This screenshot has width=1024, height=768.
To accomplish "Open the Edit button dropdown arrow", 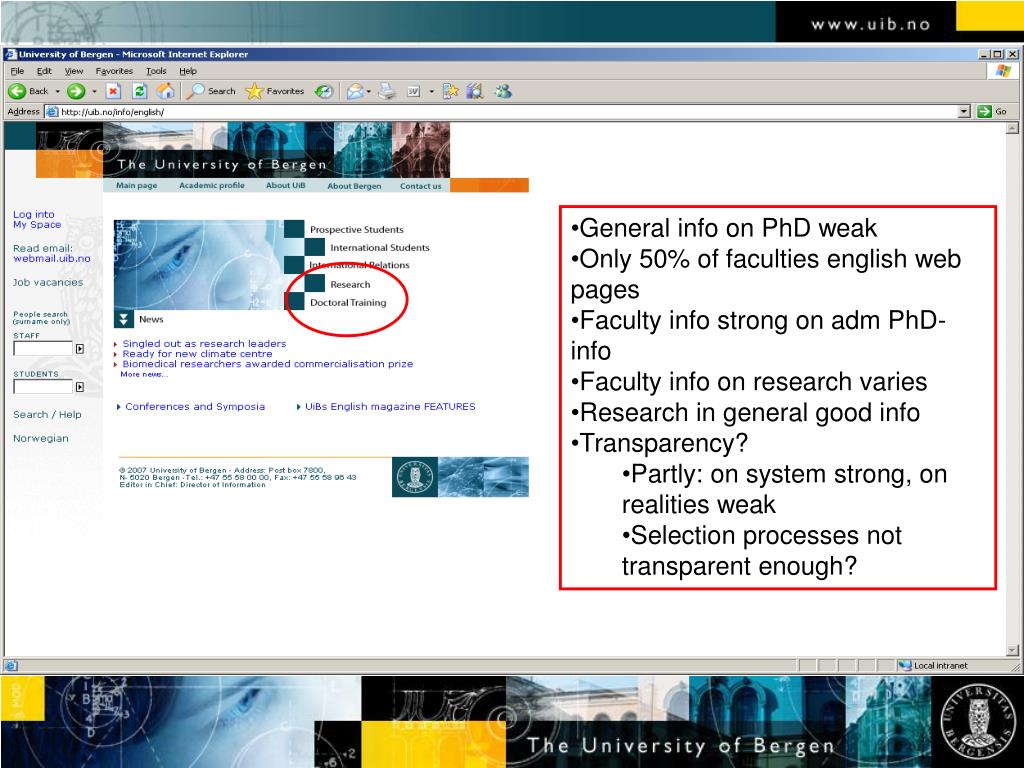I will pyautogui.click(x=431, y=91).
